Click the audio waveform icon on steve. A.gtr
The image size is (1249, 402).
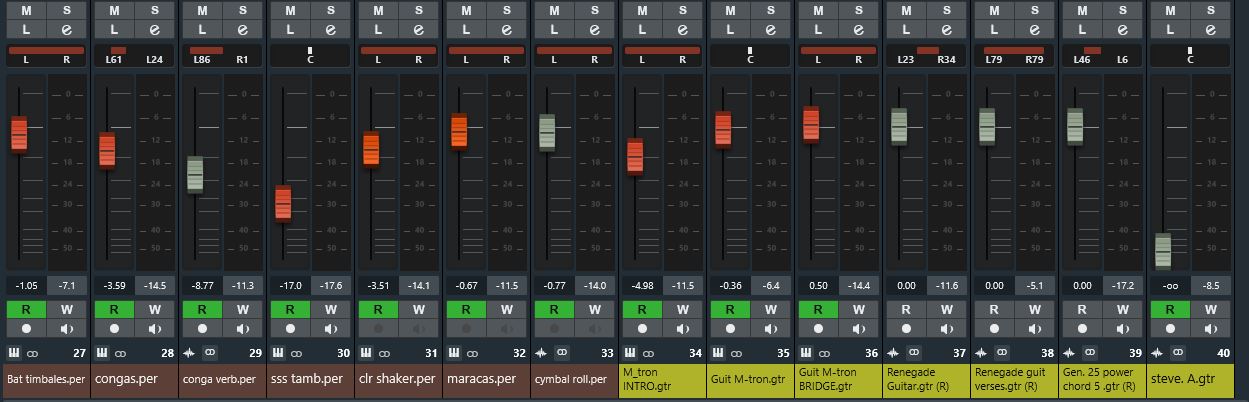[x=1159, y=352]
